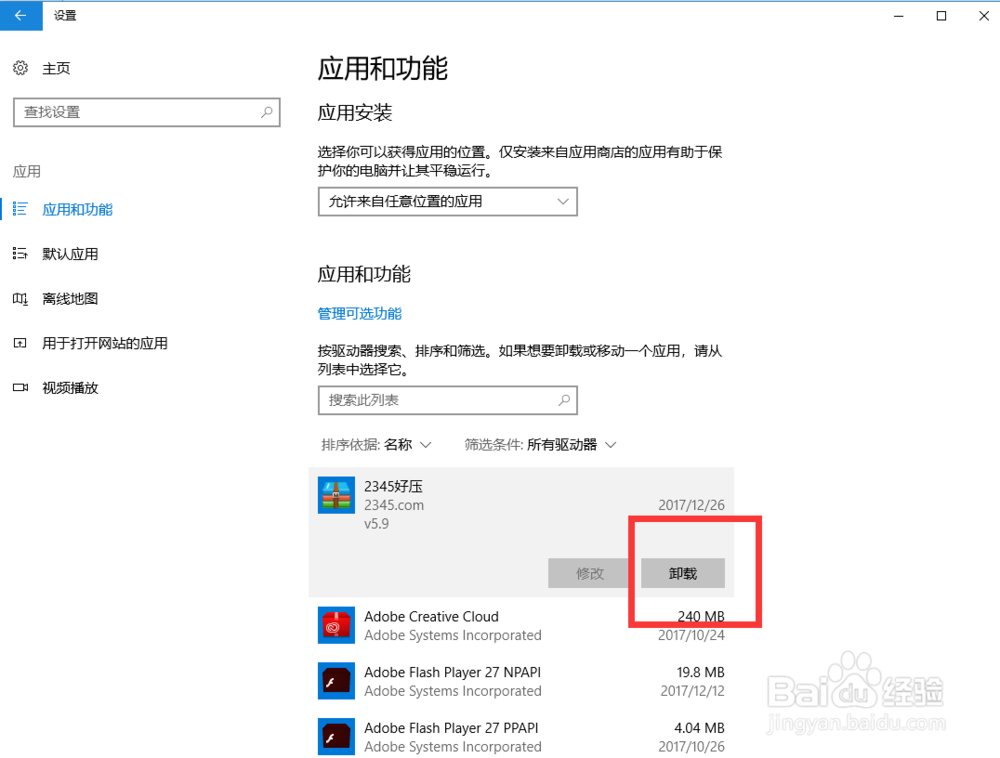The width and height of the screenshot is (1000, 758).
Task: Expand the 允许来自任意位置的应用 dropdown
Action: (x=448, y=201)
